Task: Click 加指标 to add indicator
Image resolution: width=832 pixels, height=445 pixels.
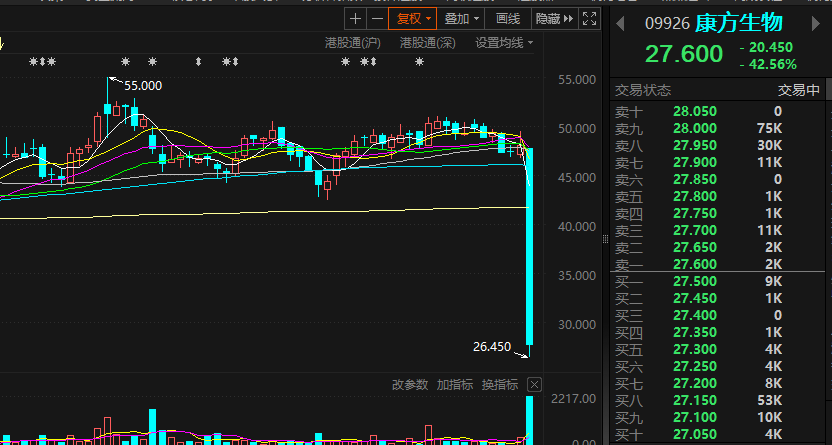Action: pyautogui.click(x=455, y=385)
